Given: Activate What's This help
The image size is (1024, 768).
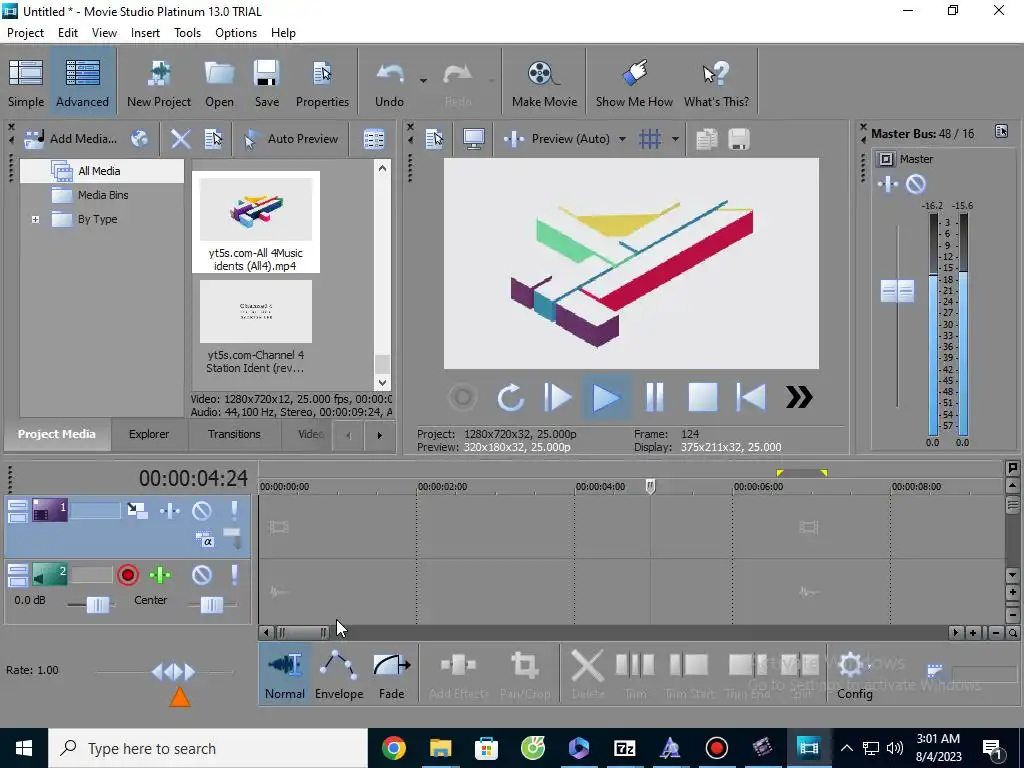Looking at the screenshot, I should [x=716, y=82].
